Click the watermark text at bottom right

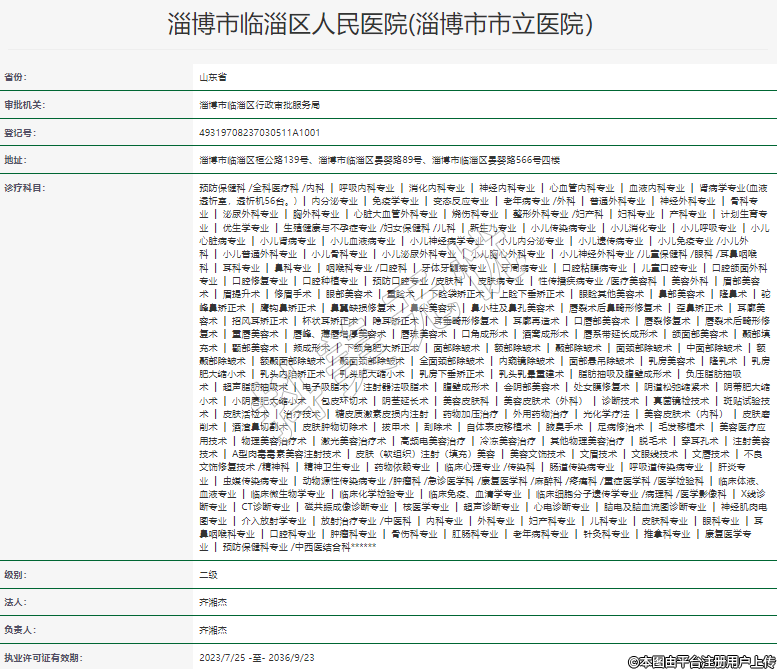[x=700, y=660]
